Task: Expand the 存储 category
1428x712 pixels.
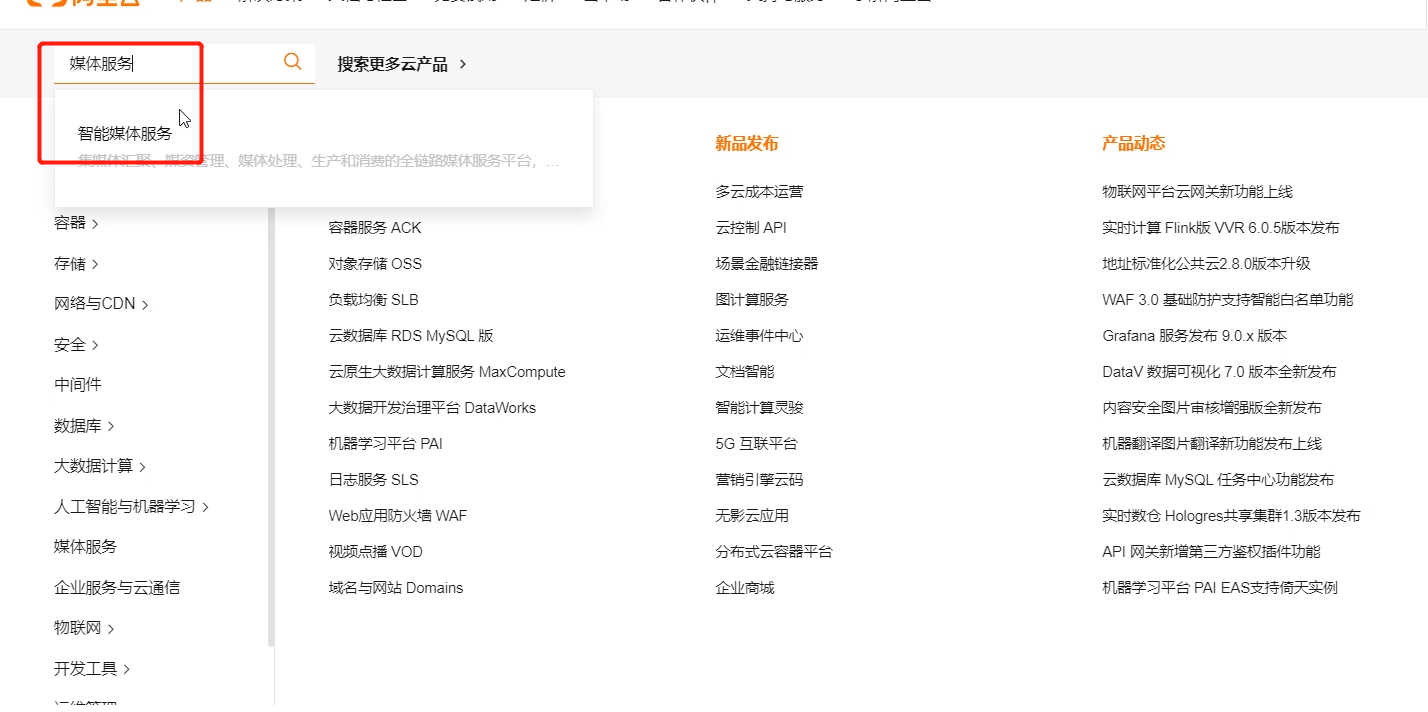Action: tap(76, 264)
